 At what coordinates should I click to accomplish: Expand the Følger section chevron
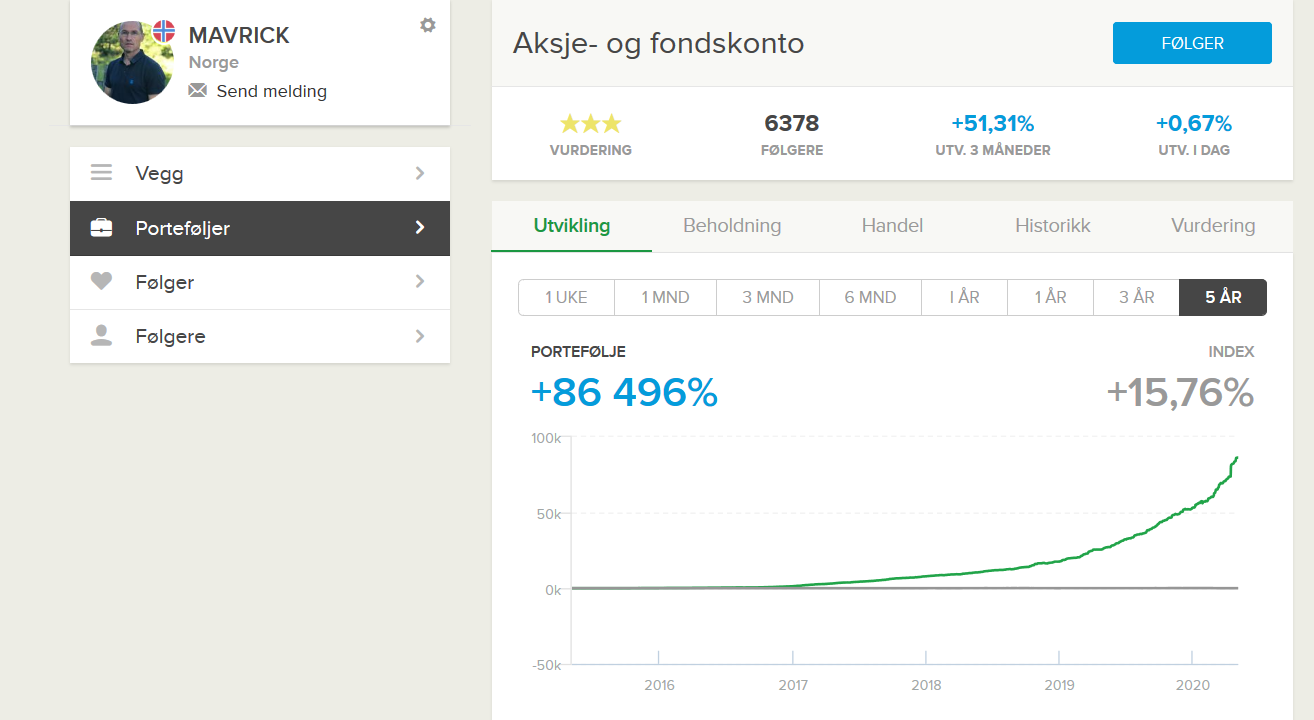[420, 282]
